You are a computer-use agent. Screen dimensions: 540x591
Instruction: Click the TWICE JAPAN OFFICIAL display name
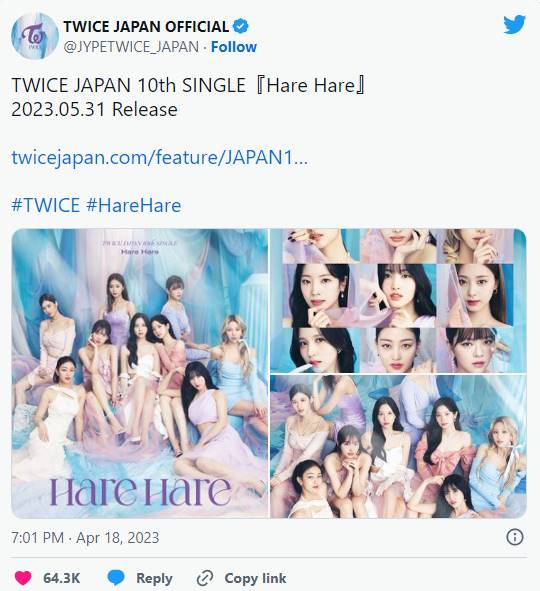(146, 26)
